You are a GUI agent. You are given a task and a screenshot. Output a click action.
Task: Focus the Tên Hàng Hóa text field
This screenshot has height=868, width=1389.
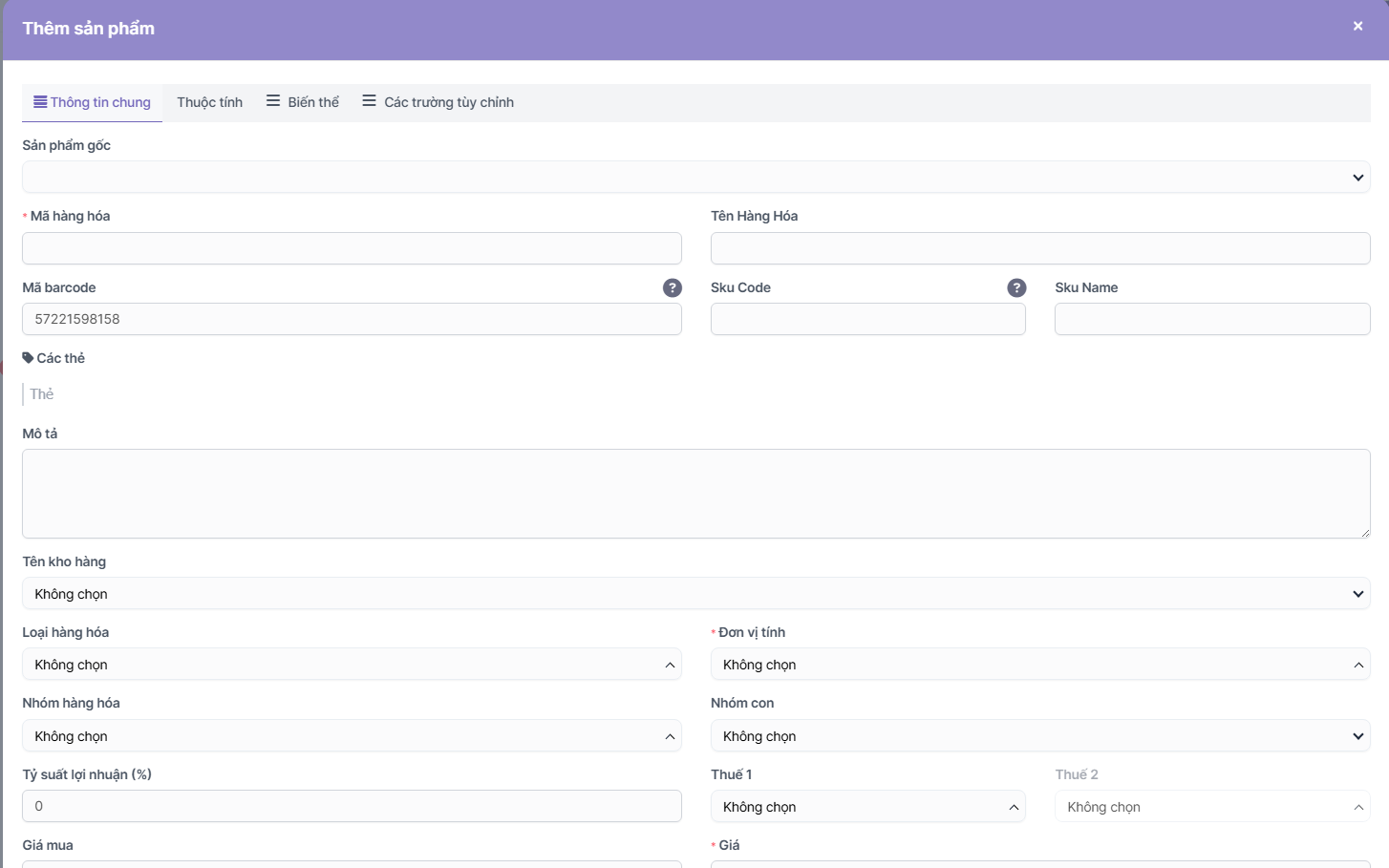[x=1039, y=248]
